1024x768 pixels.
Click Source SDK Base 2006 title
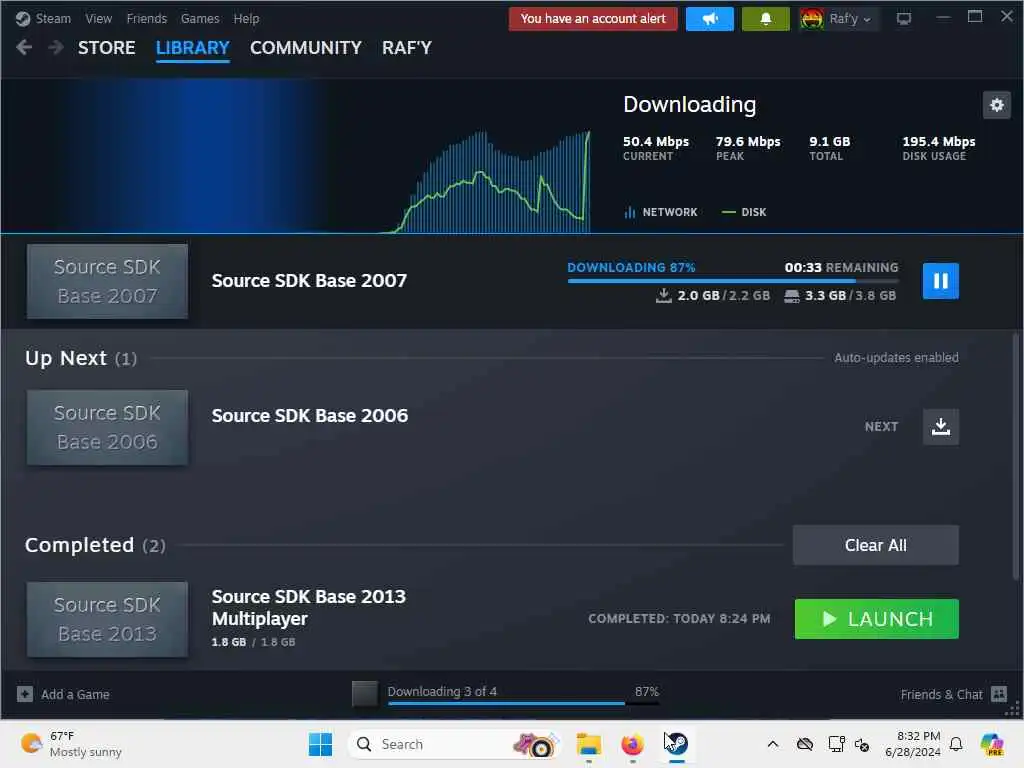tap(310, 415)
